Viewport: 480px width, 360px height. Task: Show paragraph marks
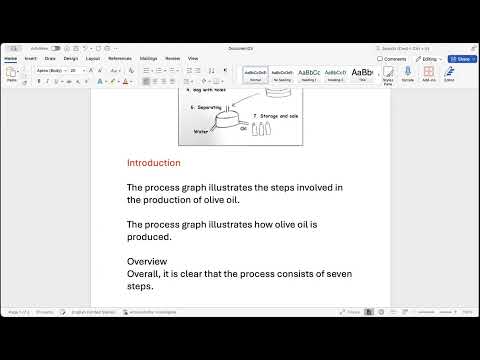coord(225,70)
